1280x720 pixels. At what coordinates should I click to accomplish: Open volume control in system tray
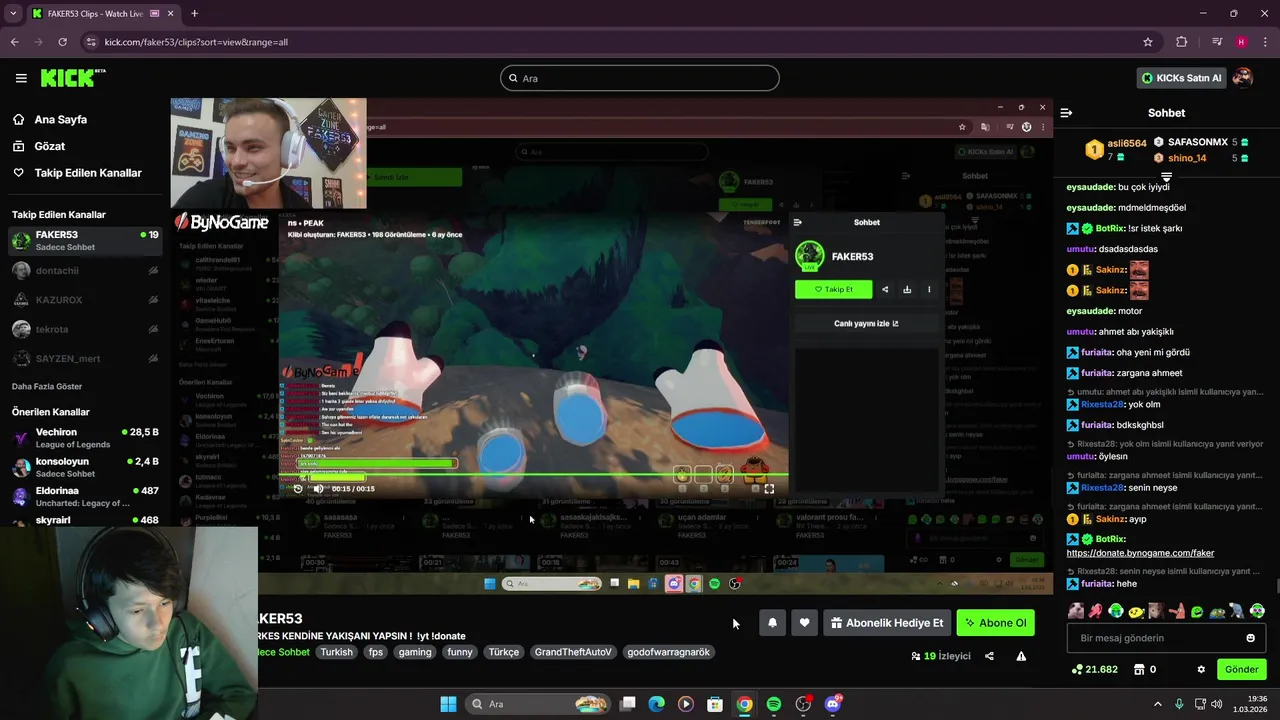[x=1216, y=704]
